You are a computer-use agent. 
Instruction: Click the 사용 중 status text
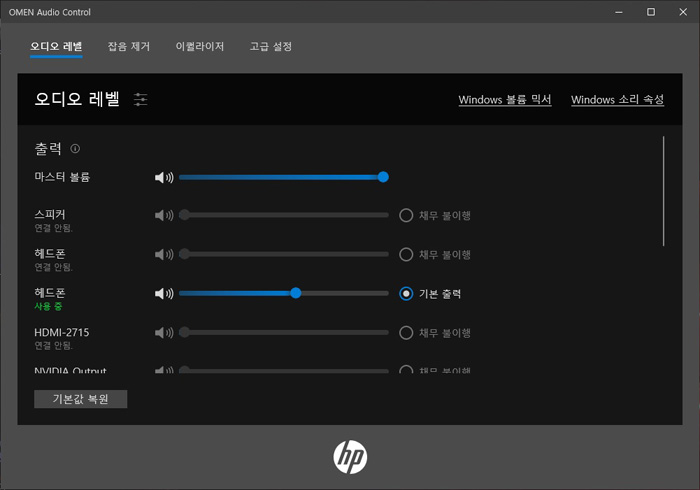[x=48, y=307]
